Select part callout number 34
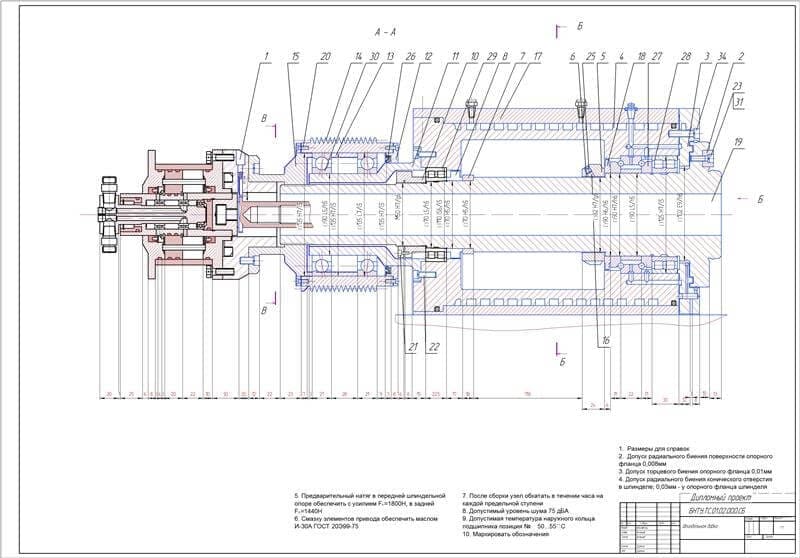This screenshot has width=800, height=558. [x=721, y=57]
